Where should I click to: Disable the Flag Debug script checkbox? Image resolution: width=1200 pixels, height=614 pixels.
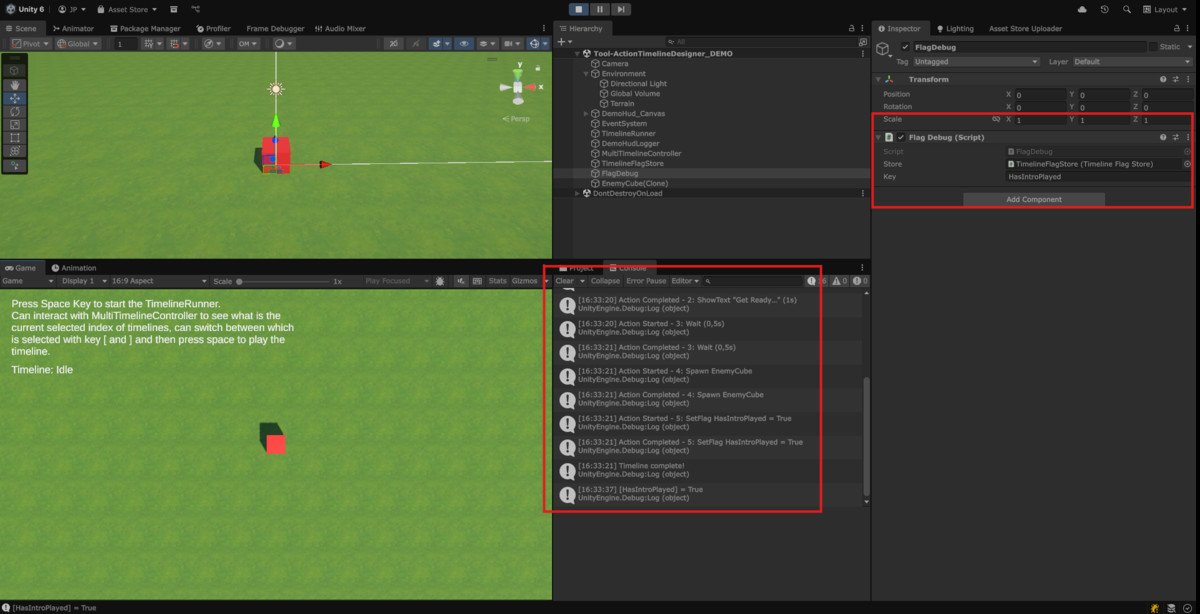pyautogui.click(x=901, y=137)
